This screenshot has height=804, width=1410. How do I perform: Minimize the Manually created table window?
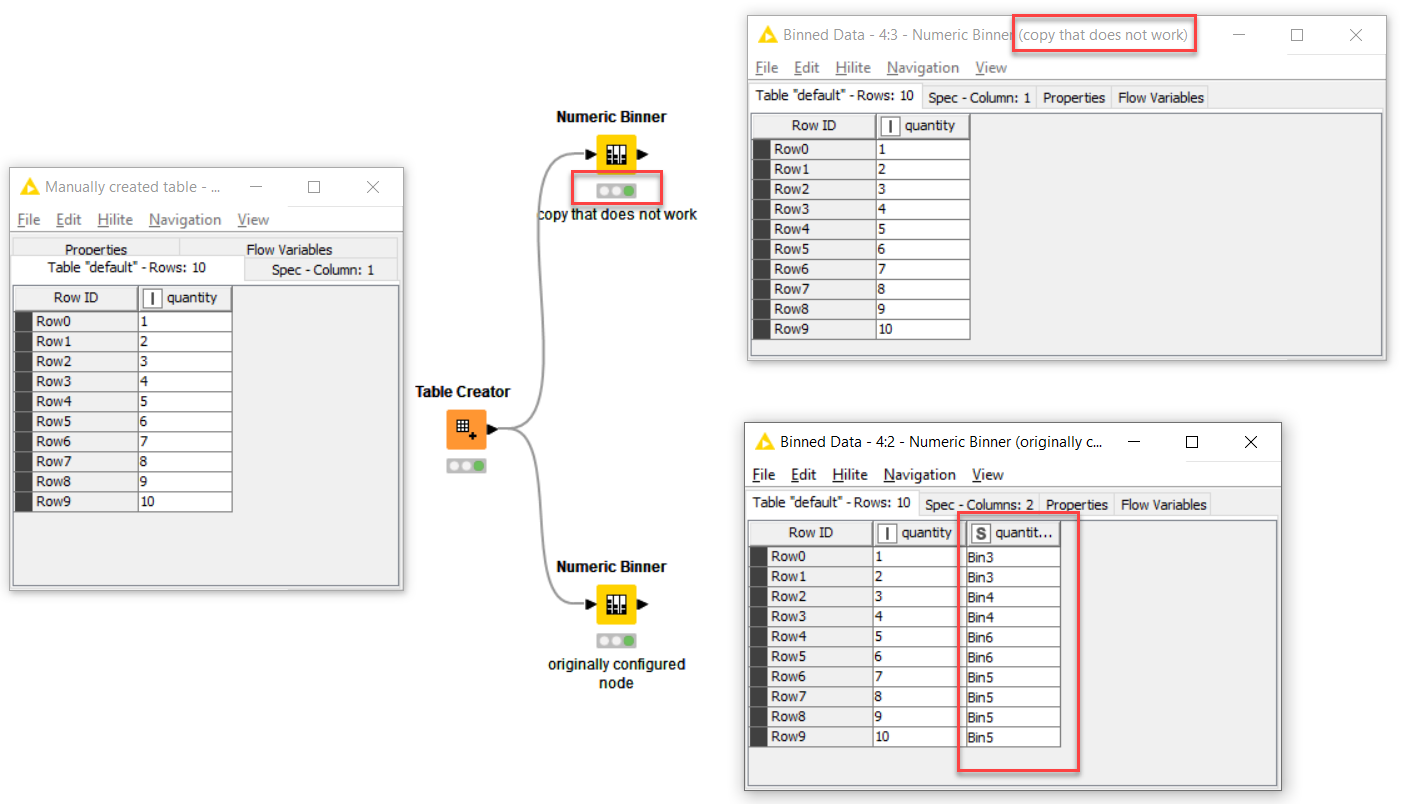[x=256, y=187]
